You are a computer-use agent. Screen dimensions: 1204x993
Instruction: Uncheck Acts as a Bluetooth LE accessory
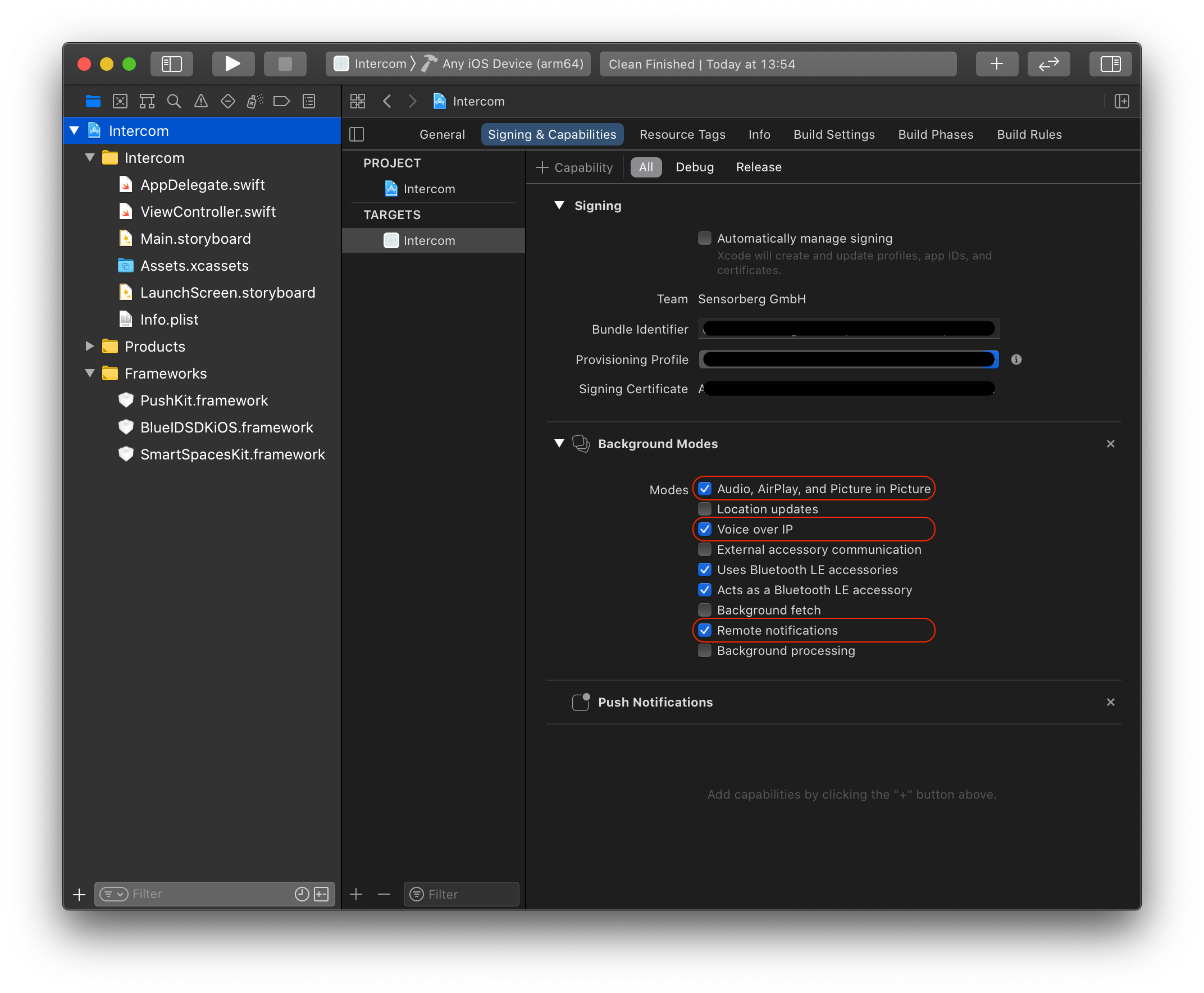coord(705,590)
